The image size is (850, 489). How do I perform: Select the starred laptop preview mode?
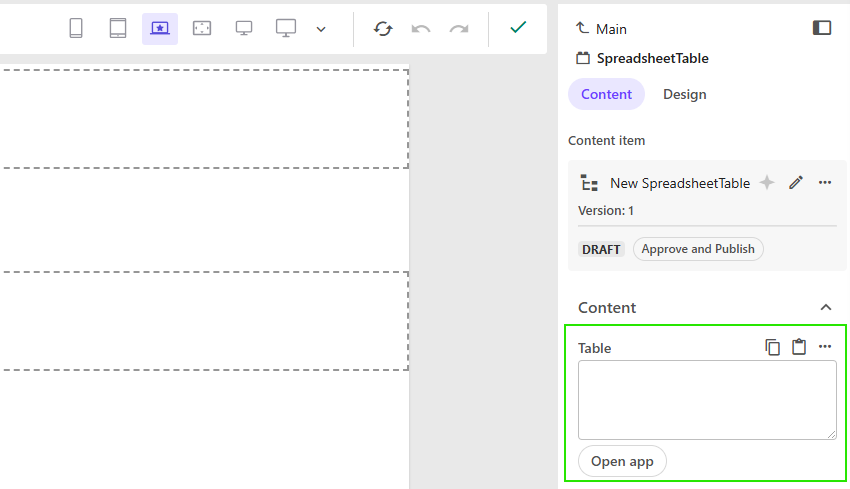pyautogui.click(x=160, y=28)
